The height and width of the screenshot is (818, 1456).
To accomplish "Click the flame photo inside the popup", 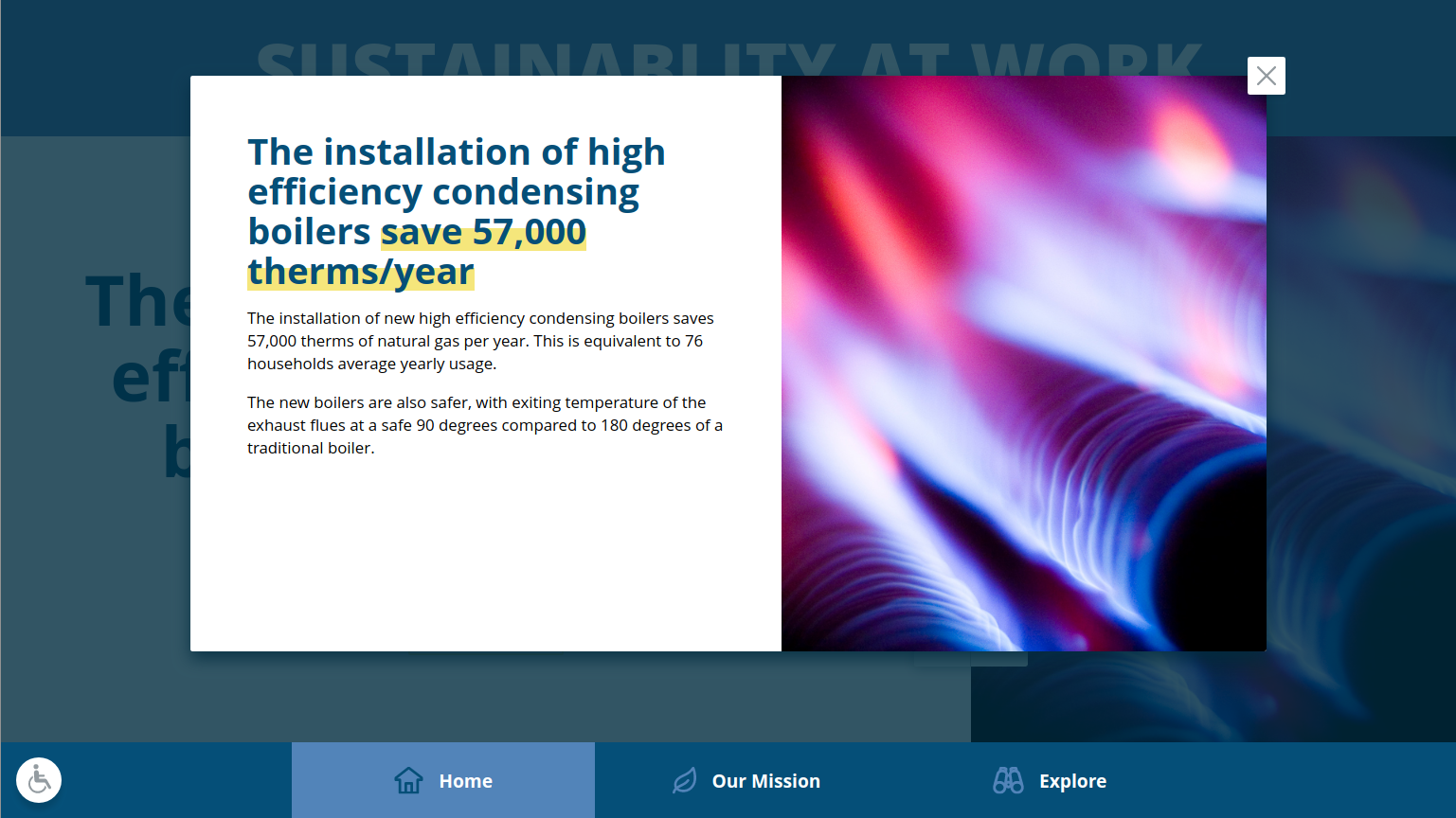I will click(1023, 364).
